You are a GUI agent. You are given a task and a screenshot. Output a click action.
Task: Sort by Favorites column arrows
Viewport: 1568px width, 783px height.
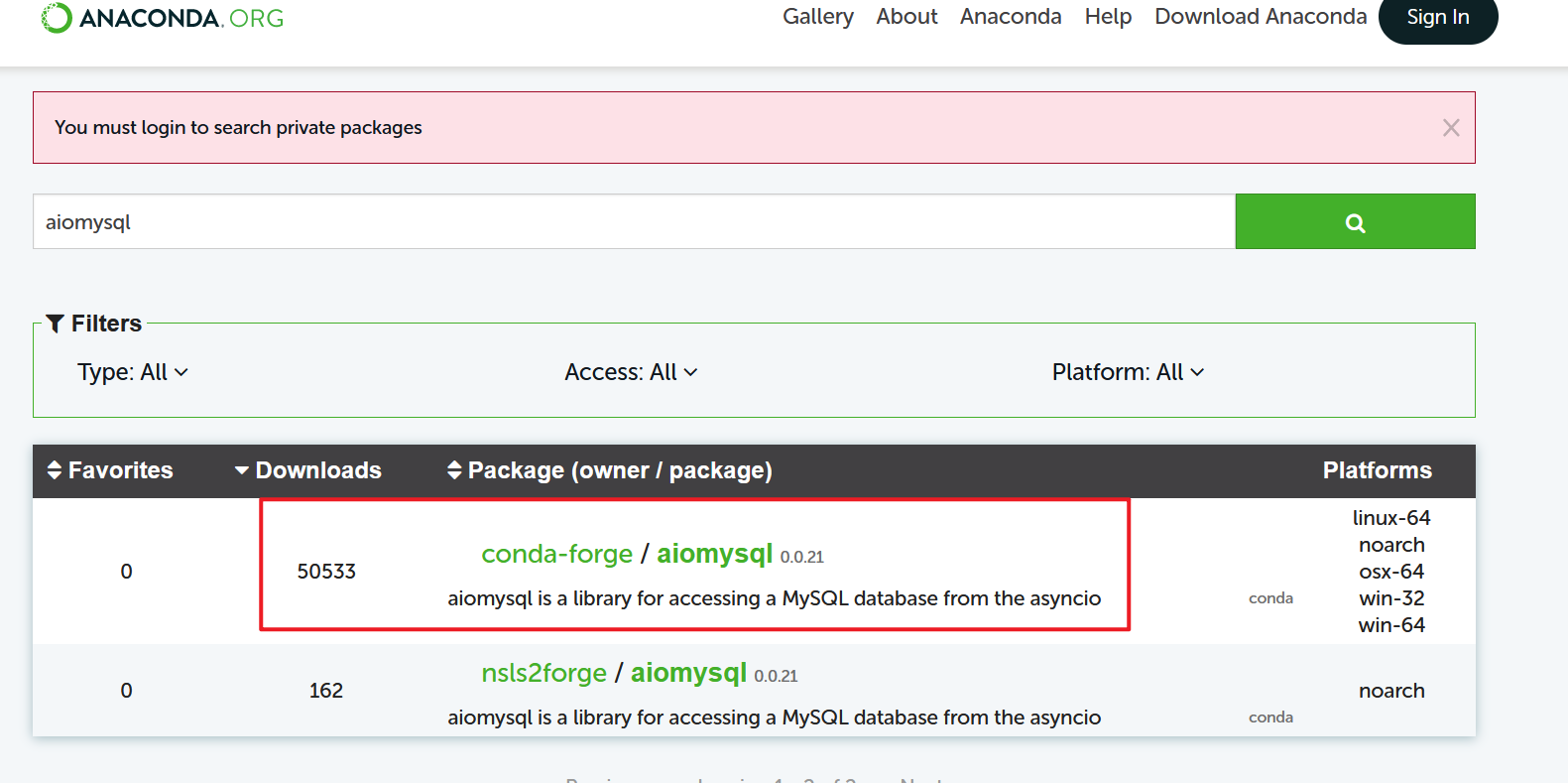(x=55, y=470)
